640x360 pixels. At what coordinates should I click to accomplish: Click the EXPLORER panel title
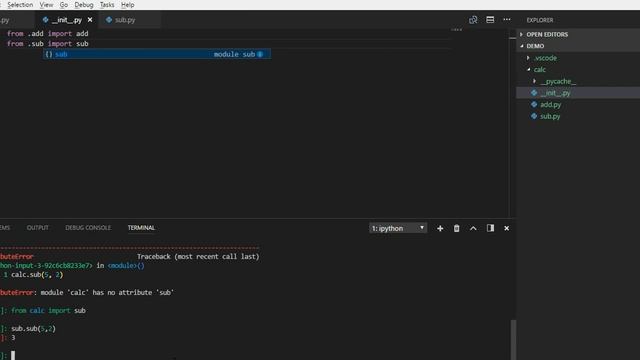click(540, 20)
